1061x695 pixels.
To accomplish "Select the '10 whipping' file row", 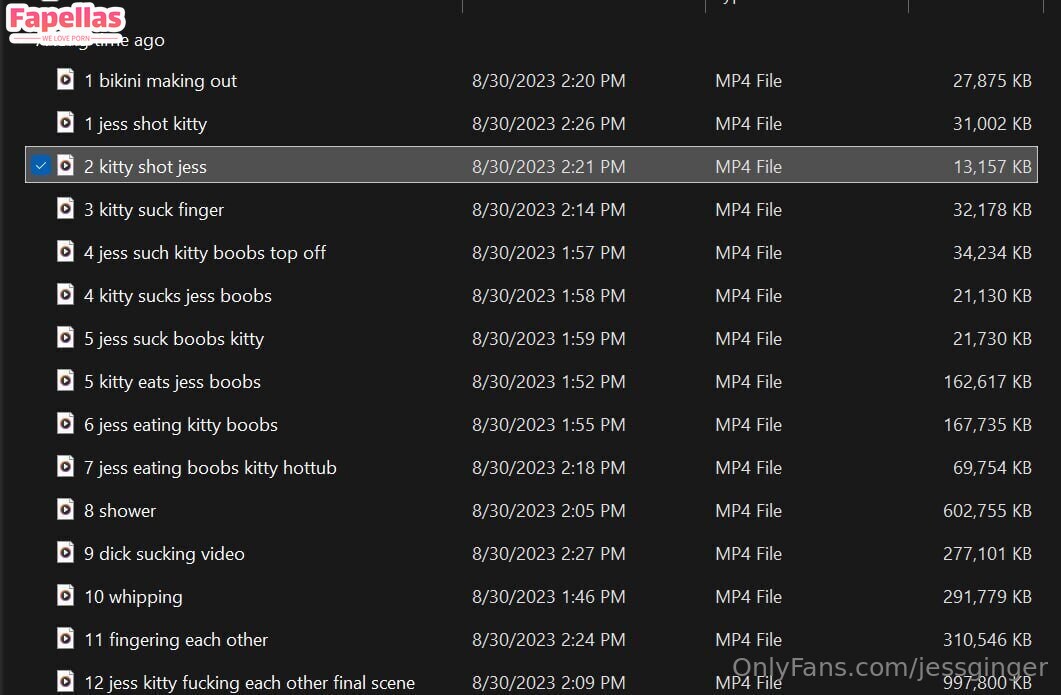I will click(133, 597).
